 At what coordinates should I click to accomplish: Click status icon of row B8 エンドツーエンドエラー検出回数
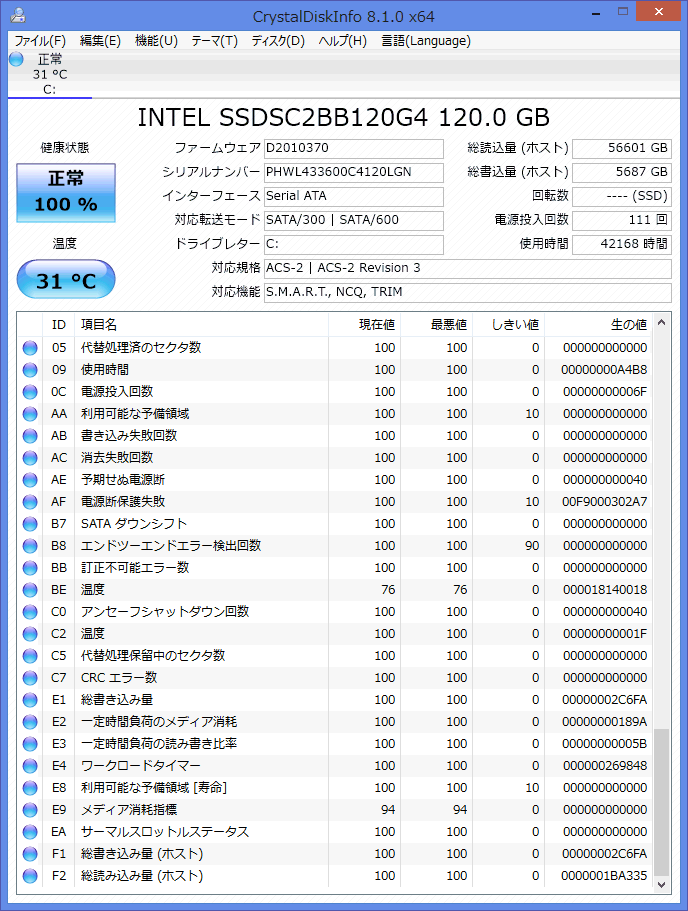[x=30, y=546]
